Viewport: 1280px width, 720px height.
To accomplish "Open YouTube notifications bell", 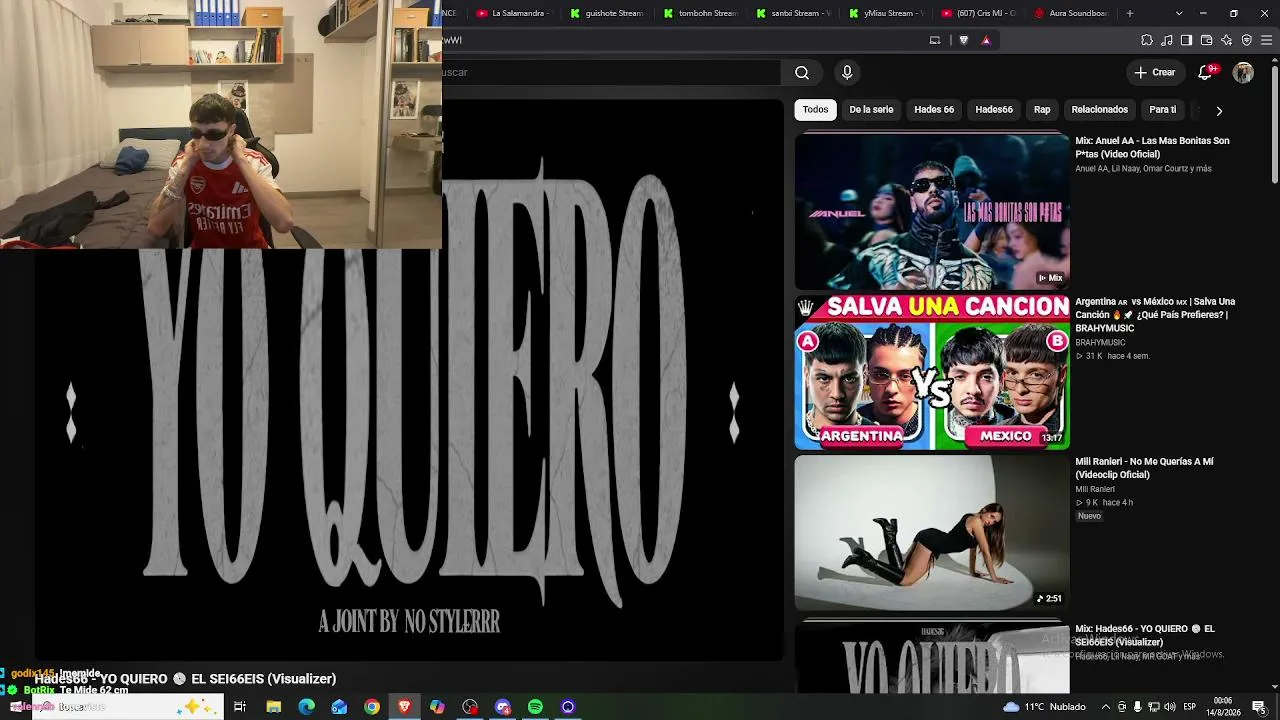I will pos(1205,72).
